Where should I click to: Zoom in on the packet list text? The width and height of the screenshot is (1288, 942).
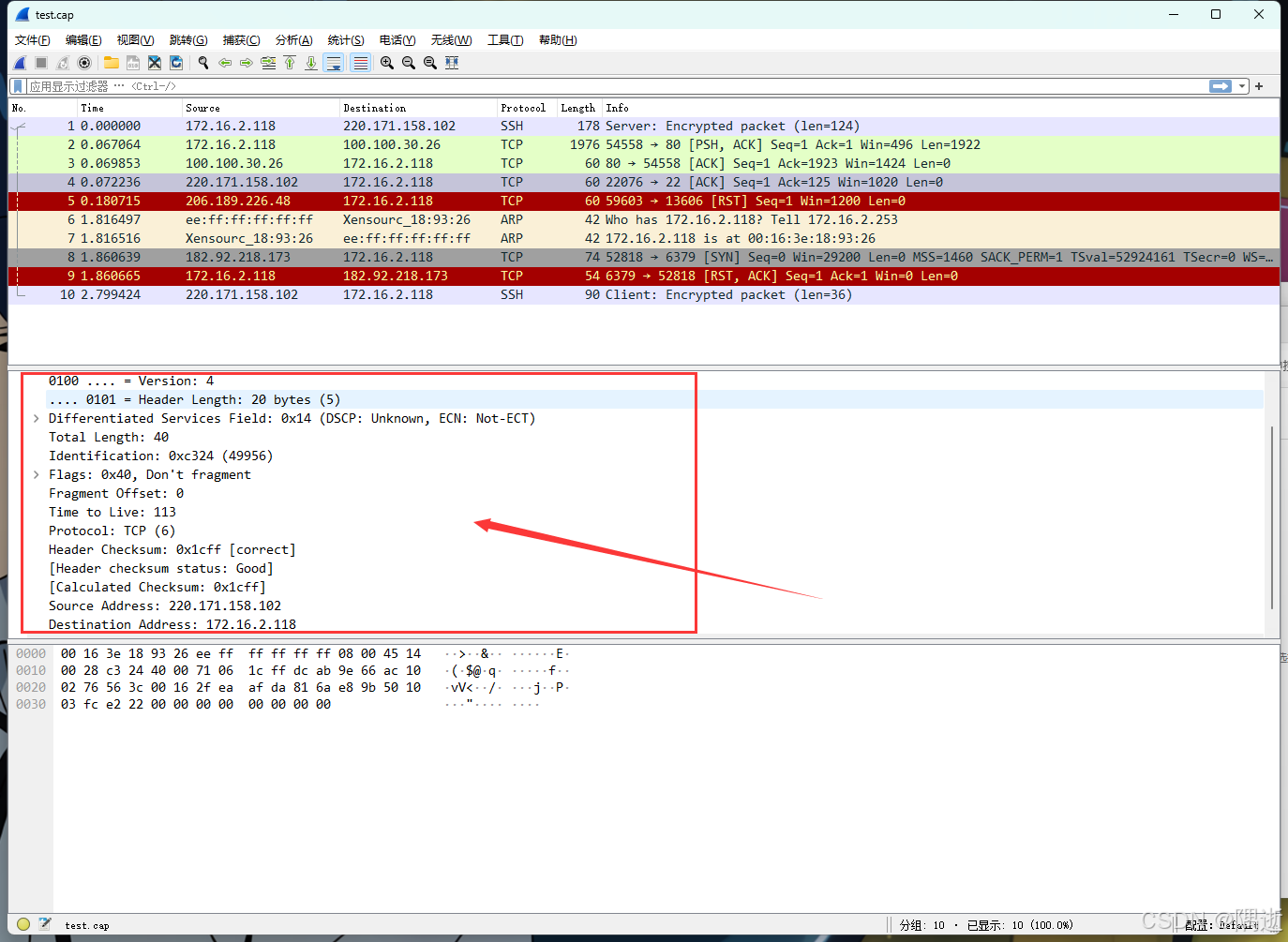386,63
